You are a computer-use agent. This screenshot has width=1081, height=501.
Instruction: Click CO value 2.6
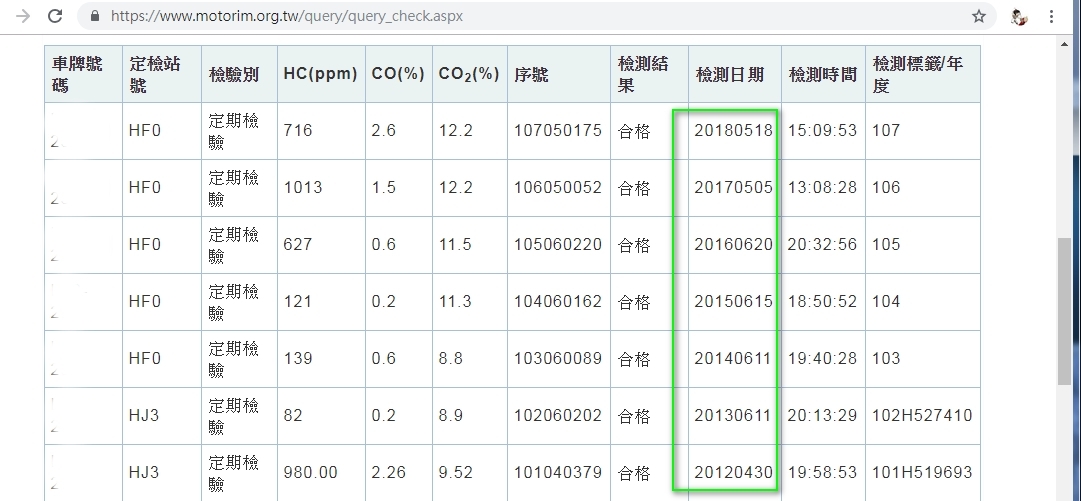383,130
